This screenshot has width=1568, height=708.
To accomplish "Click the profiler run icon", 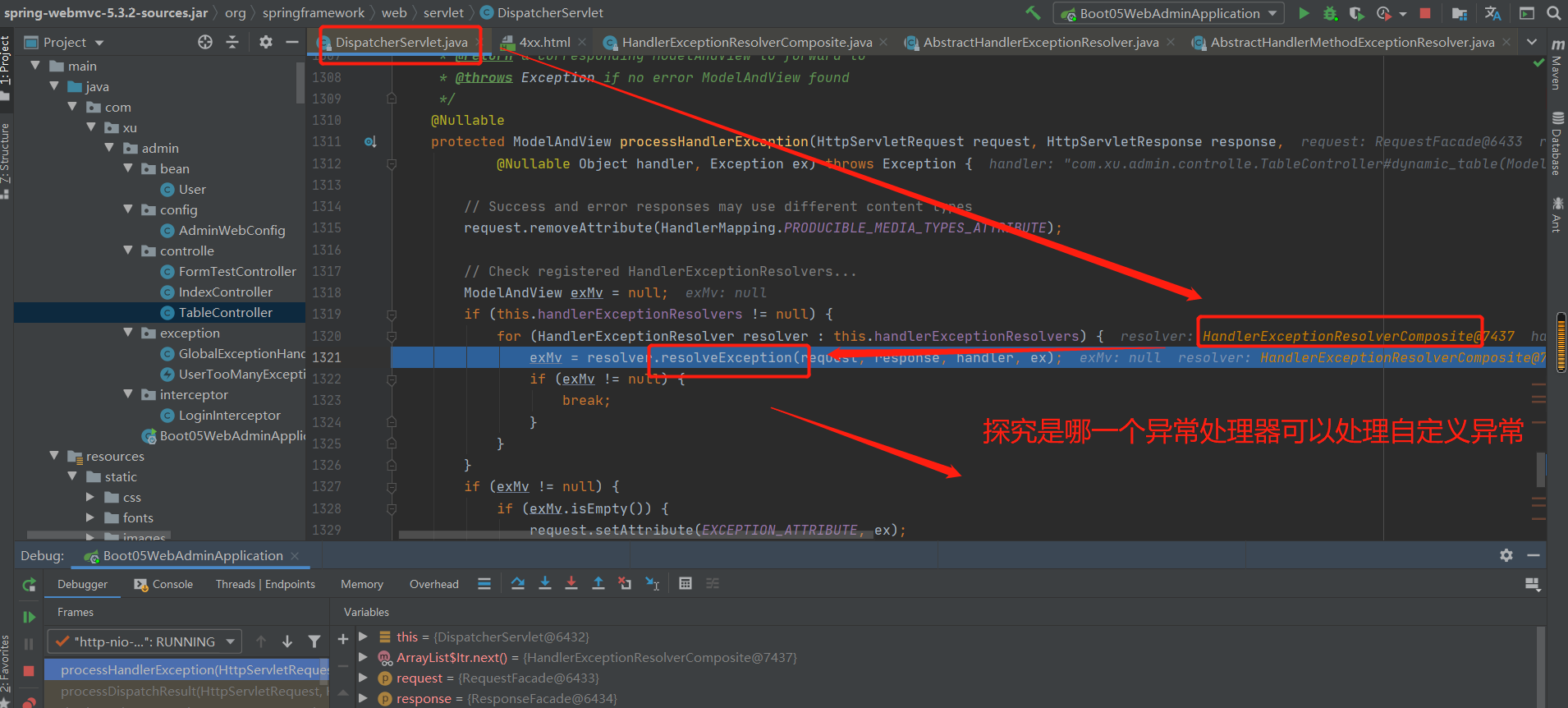I will [x=1384, y=13].
